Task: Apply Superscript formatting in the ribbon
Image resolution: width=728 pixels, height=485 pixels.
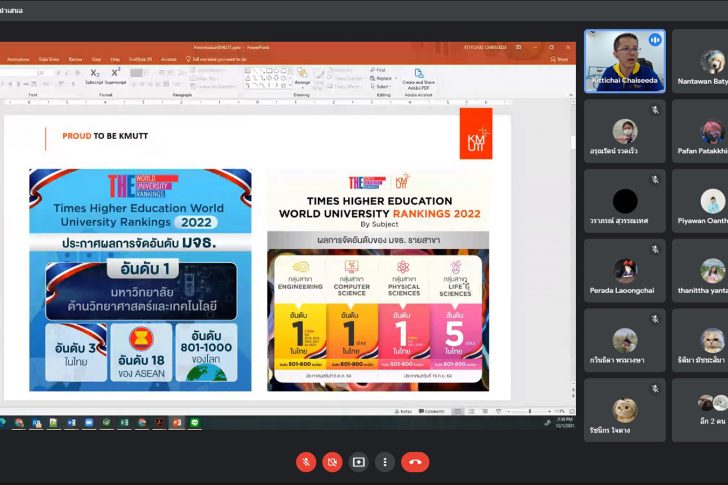Action: click(x=115, y=75)
